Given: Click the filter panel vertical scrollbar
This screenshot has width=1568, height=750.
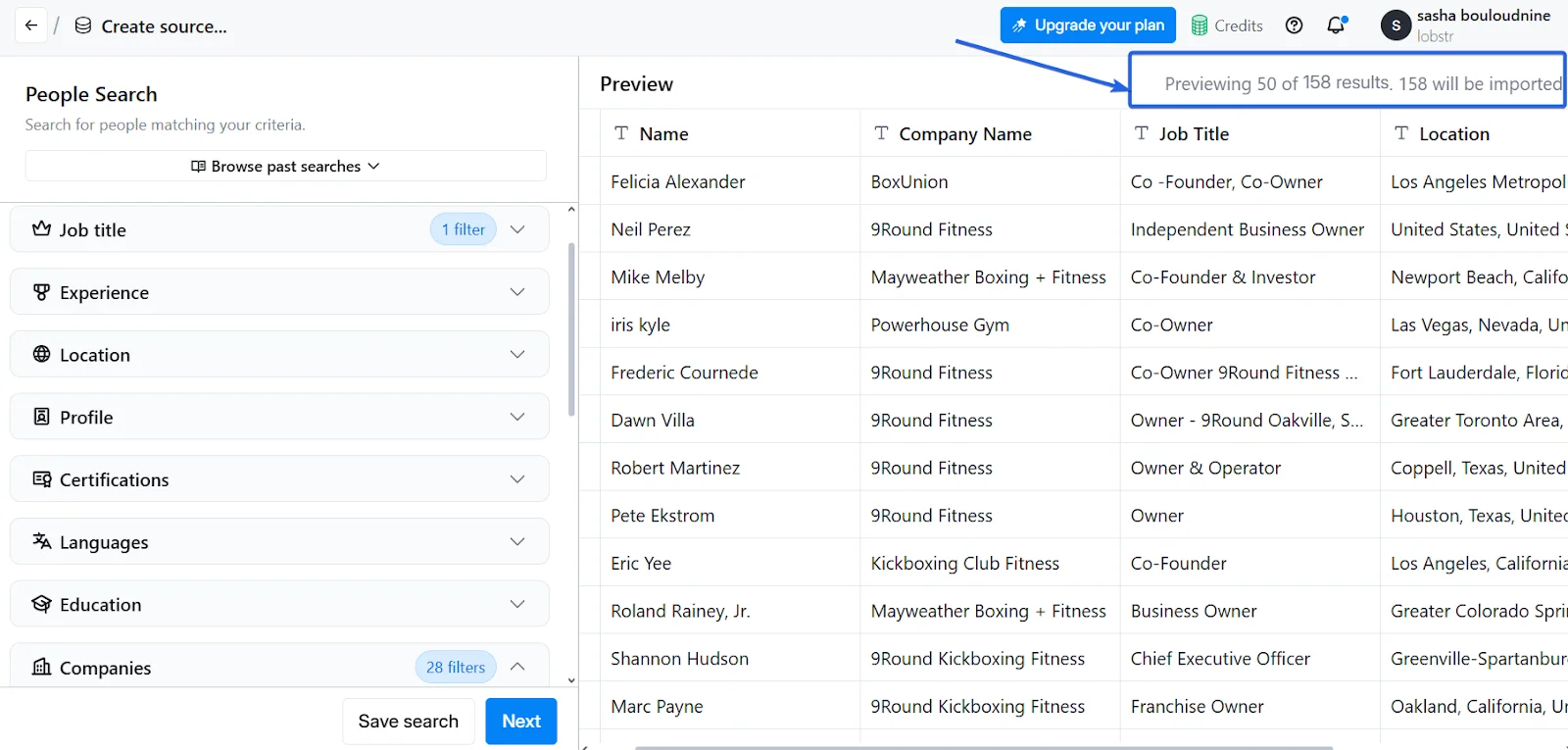Looking at the screenshot, I should coord(571,329).
